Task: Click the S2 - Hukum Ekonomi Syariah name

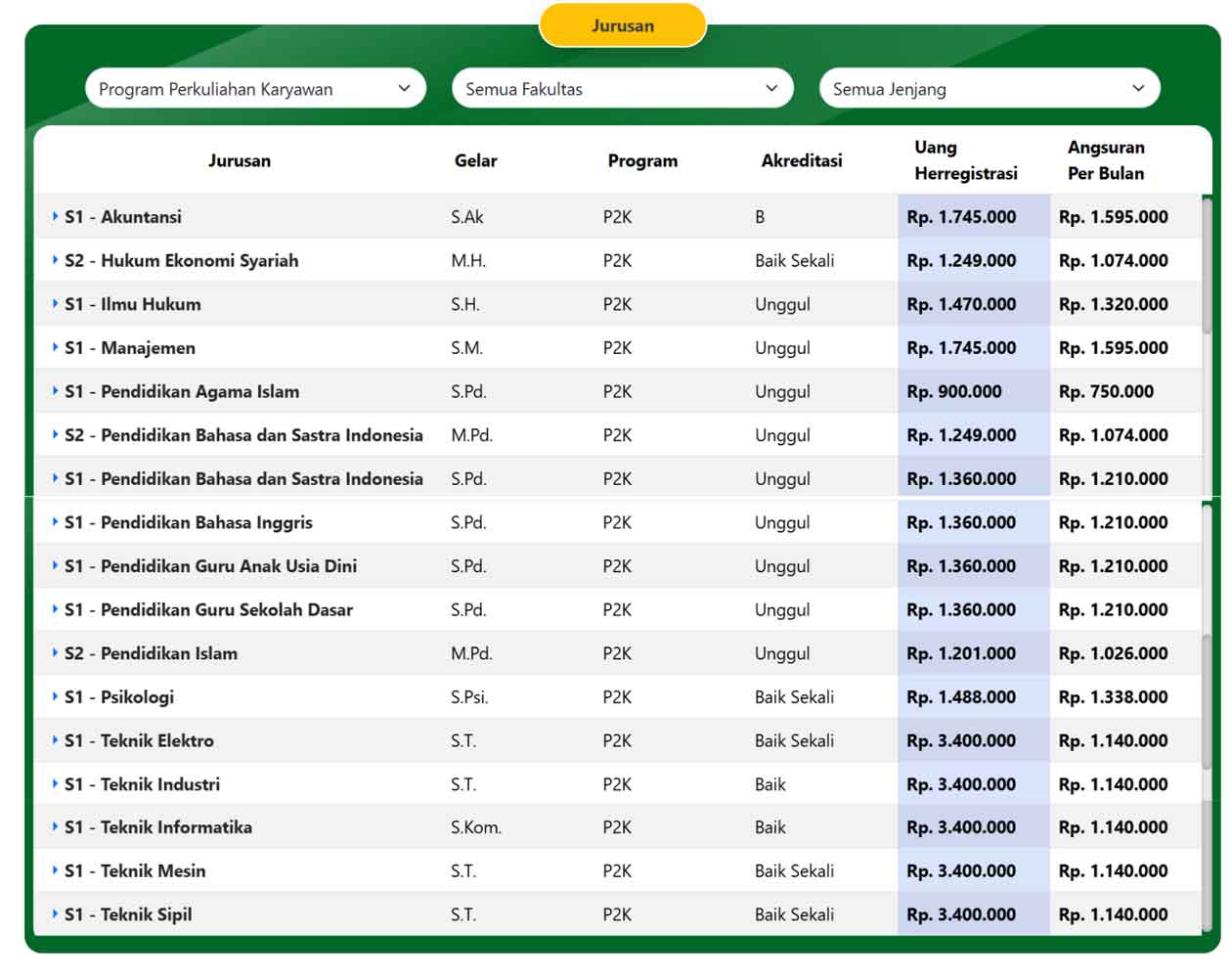Action: (x=182, y=261)
